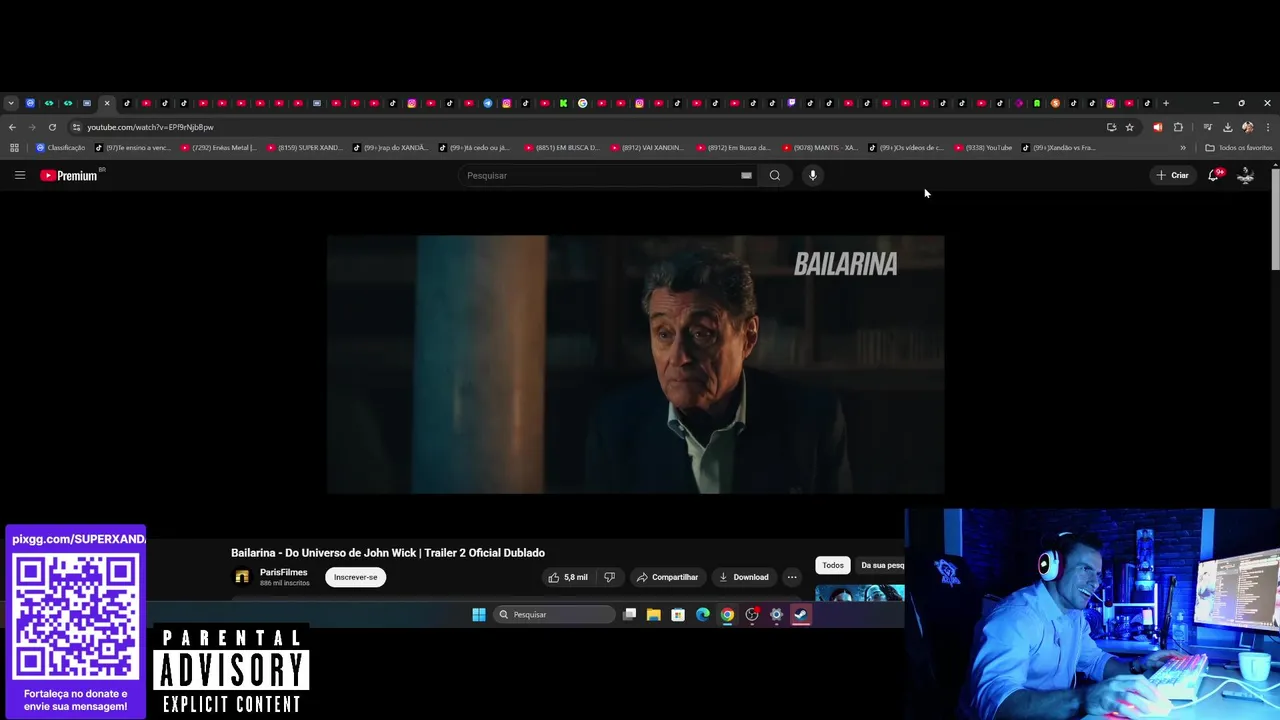The width and height of the screenshot is (1280, 720).
Task: Switch to the Twitch browser tab
Action: 791,103
